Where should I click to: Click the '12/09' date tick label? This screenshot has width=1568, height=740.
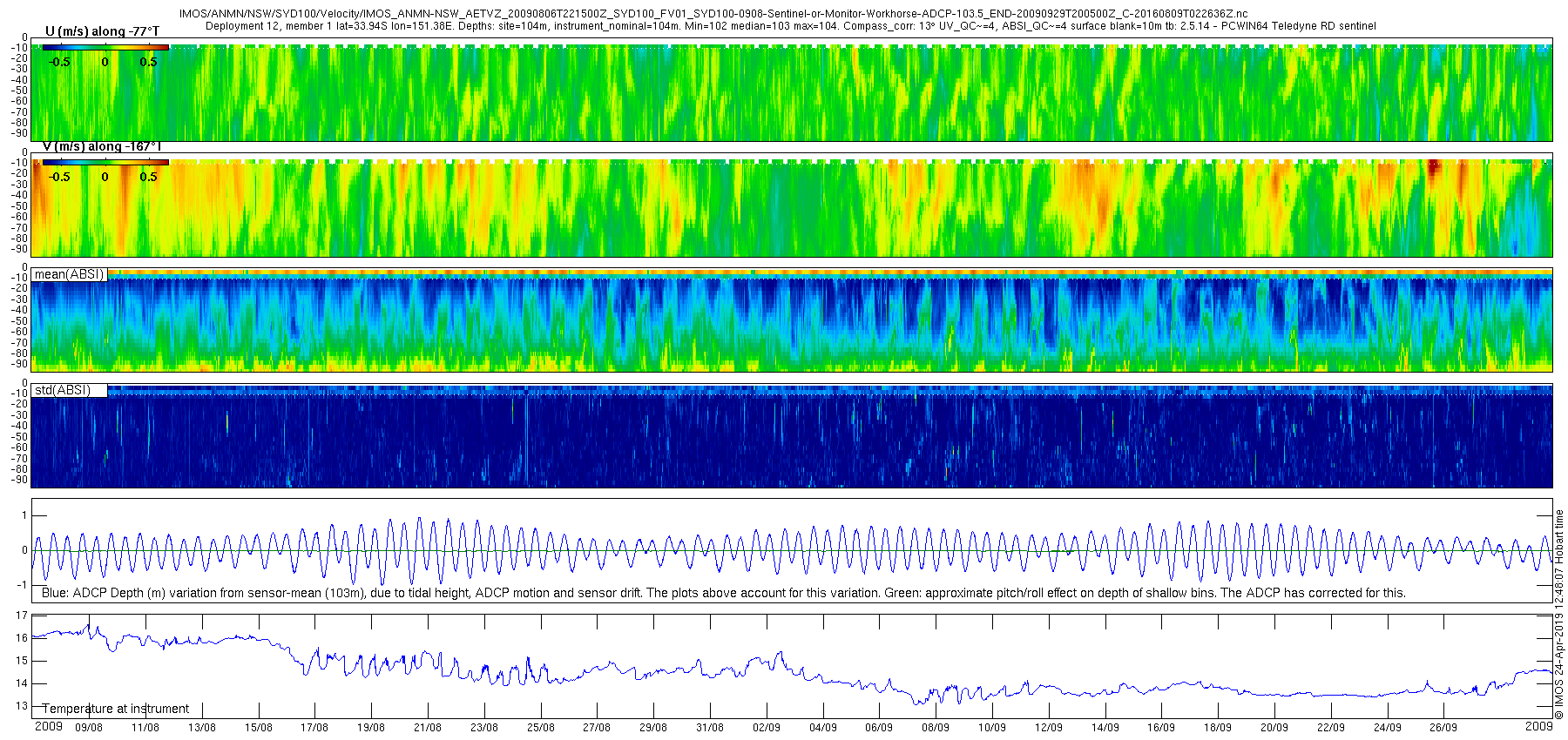click(1049, 727)
